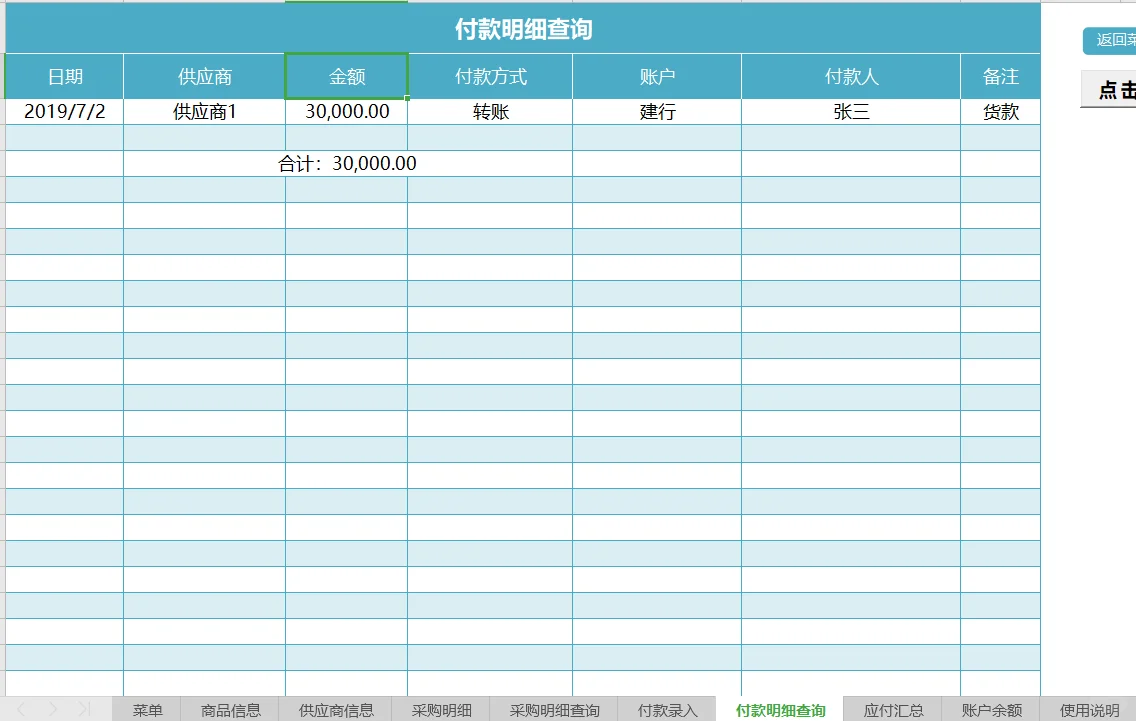Select the 日期 column header cell
The image size is (1136, 721).
pyautogui.click(x=63, y=76)
